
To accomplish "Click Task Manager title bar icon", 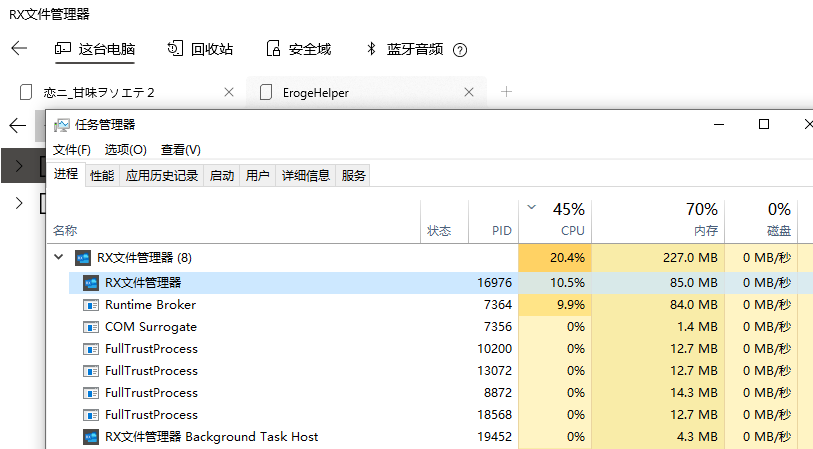I will 62,125.
